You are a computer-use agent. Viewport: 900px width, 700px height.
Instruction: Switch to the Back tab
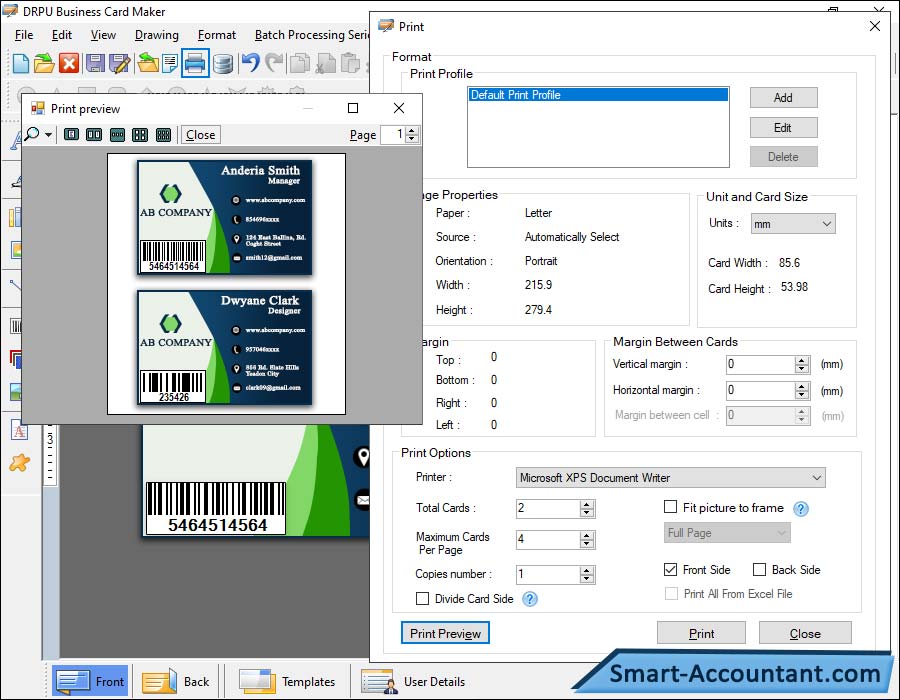pos(176,681)
